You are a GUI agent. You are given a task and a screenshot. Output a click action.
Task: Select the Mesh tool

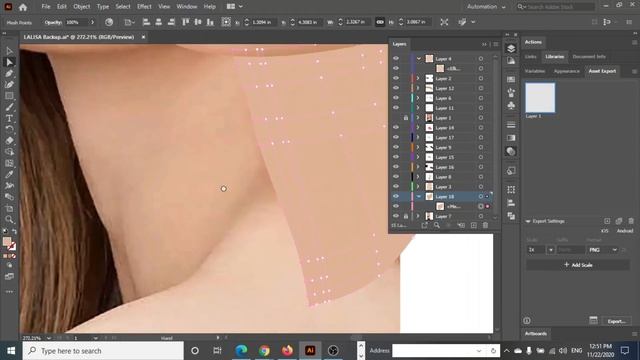(x=9, y=163)
